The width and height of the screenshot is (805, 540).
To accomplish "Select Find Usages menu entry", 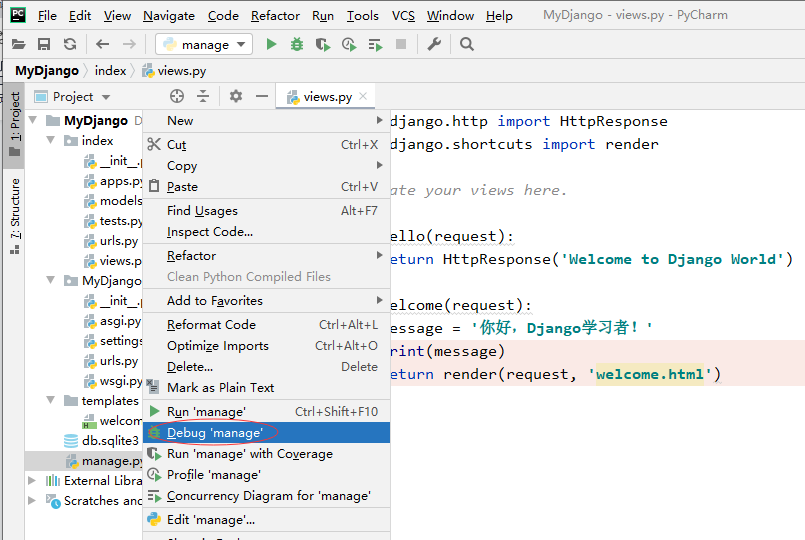I will 266,211.
